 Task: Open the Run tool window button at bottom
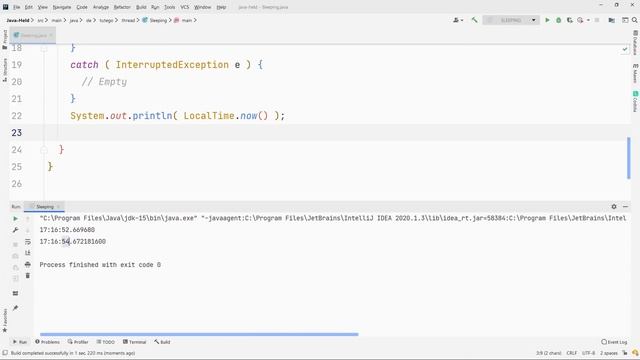[x=20, y=342]
